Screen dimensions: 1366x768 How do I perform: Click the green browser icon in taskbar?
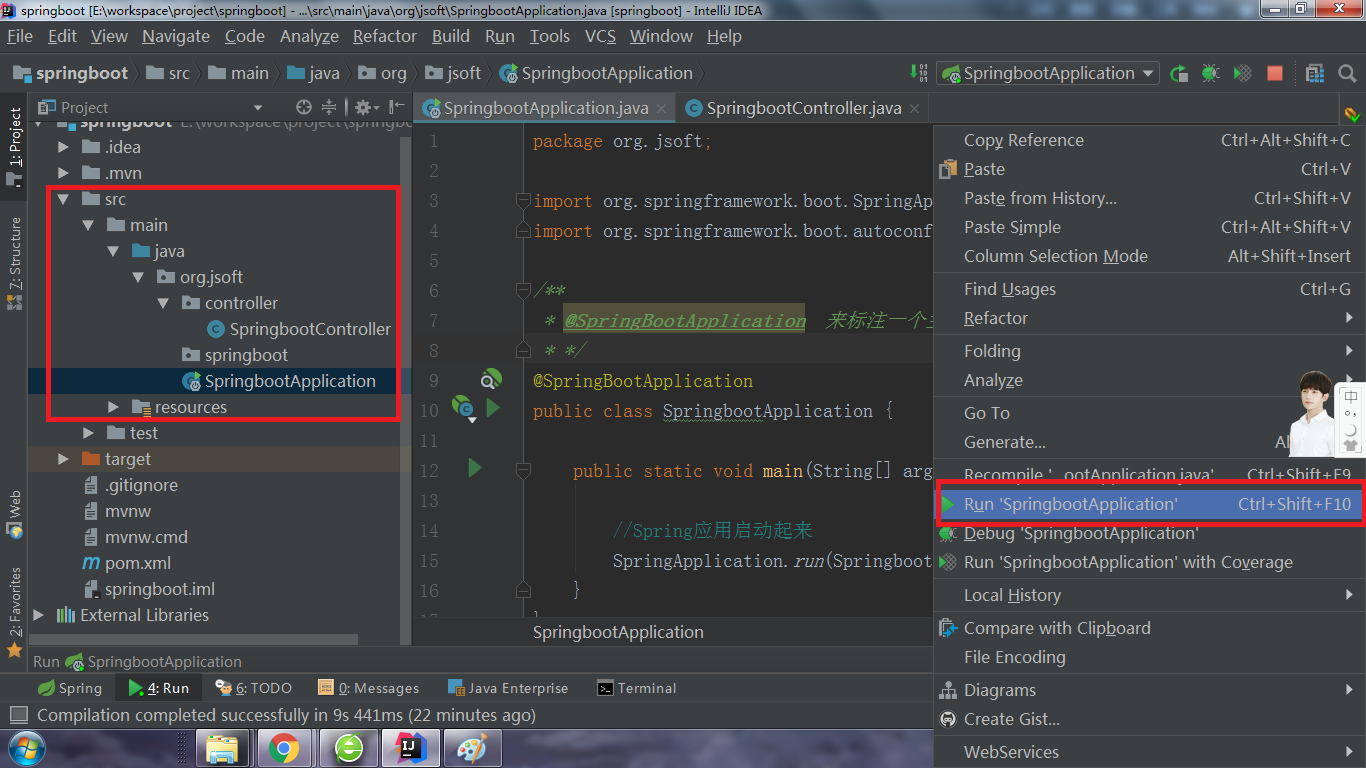coord(348,748)
